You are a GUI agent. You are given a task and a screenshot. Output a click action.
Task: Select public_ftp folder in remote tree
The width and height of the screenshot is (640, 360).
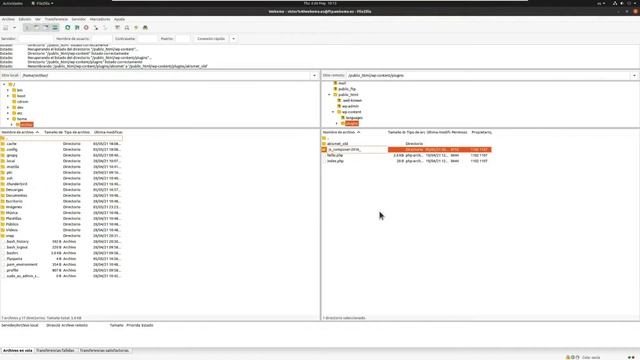[x=347, y=89]
